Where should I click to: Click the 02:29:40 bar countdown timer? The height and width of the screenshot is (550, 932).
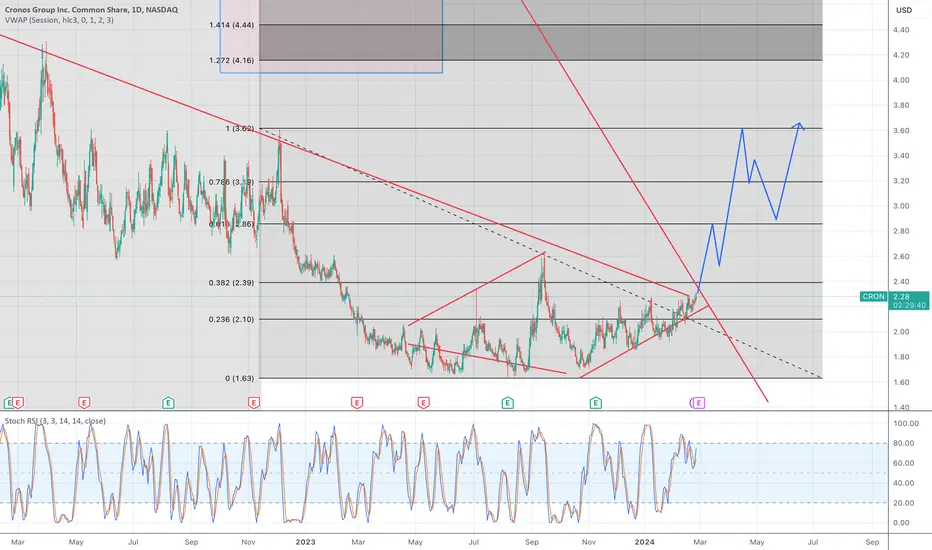pyautogui.click(x=909, y=305)
